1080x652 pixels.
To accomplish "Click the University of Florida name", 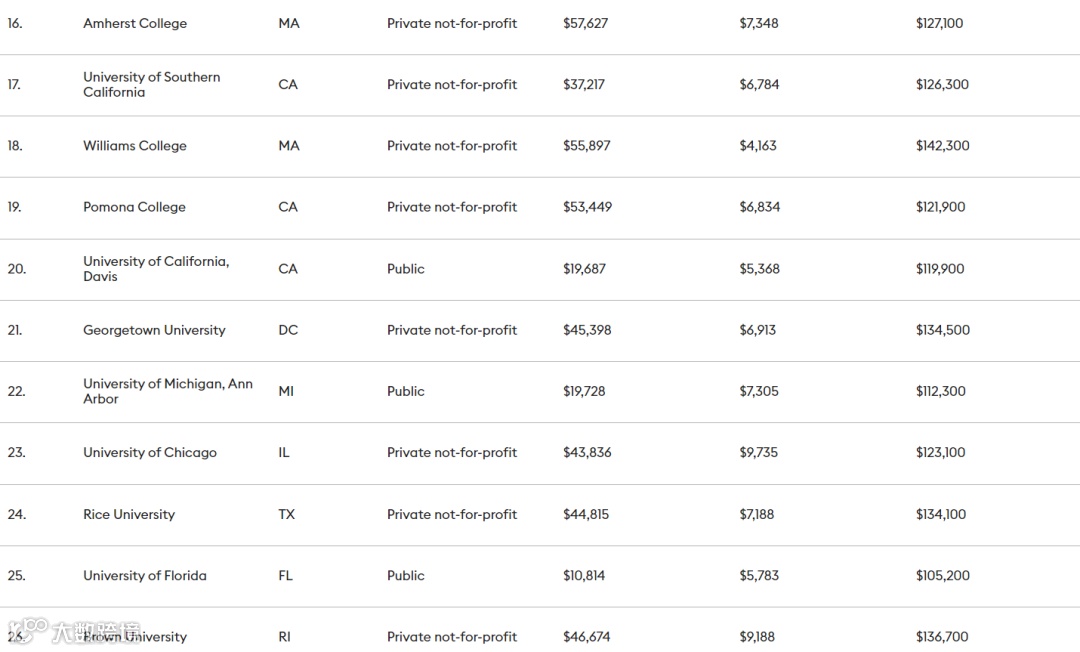I will [x=145, y=575].
